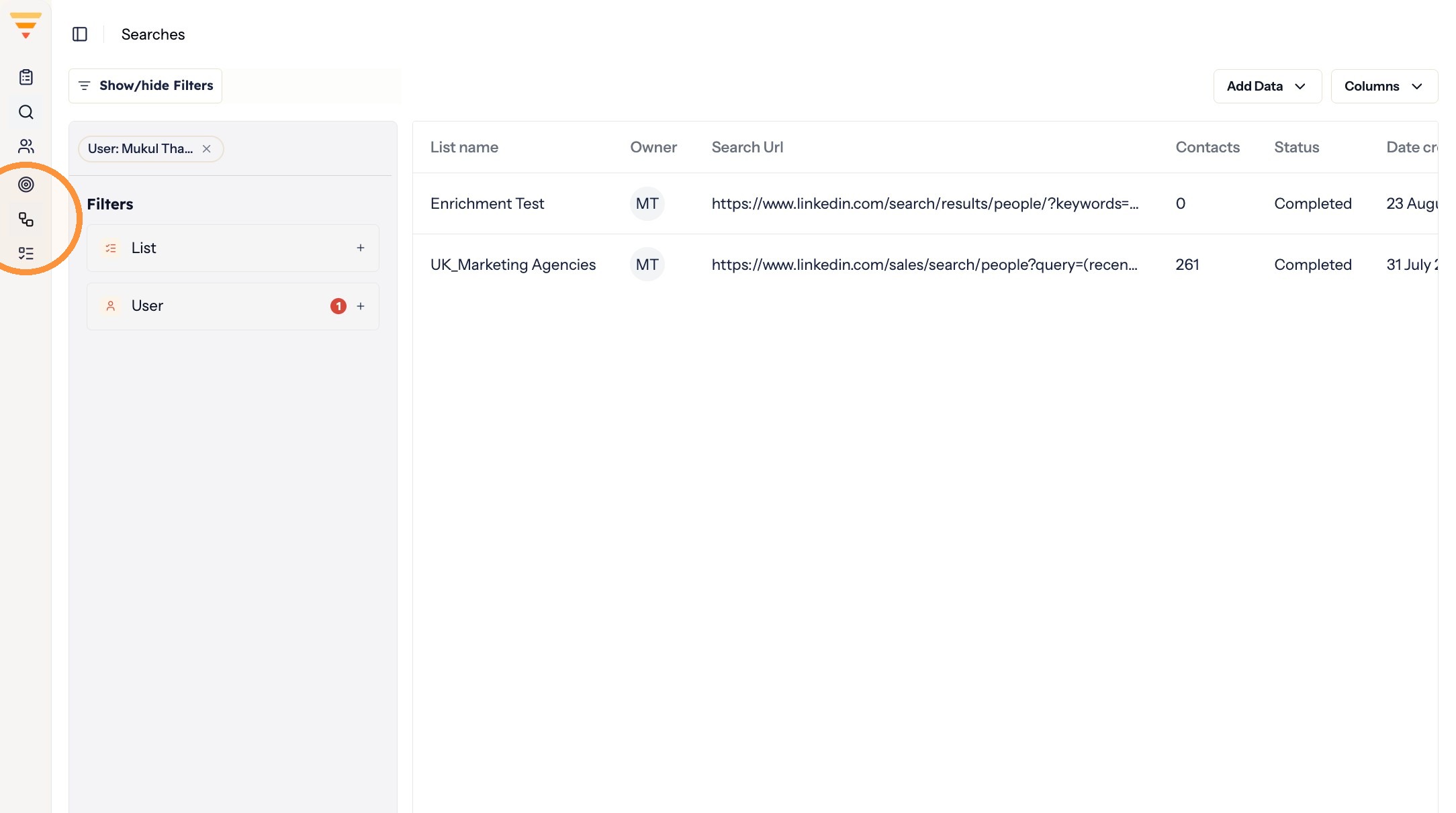The image size is (1456, 813).
Task: Click the Search Url column header
Action: pyautogui.click(x=747, y=148)
